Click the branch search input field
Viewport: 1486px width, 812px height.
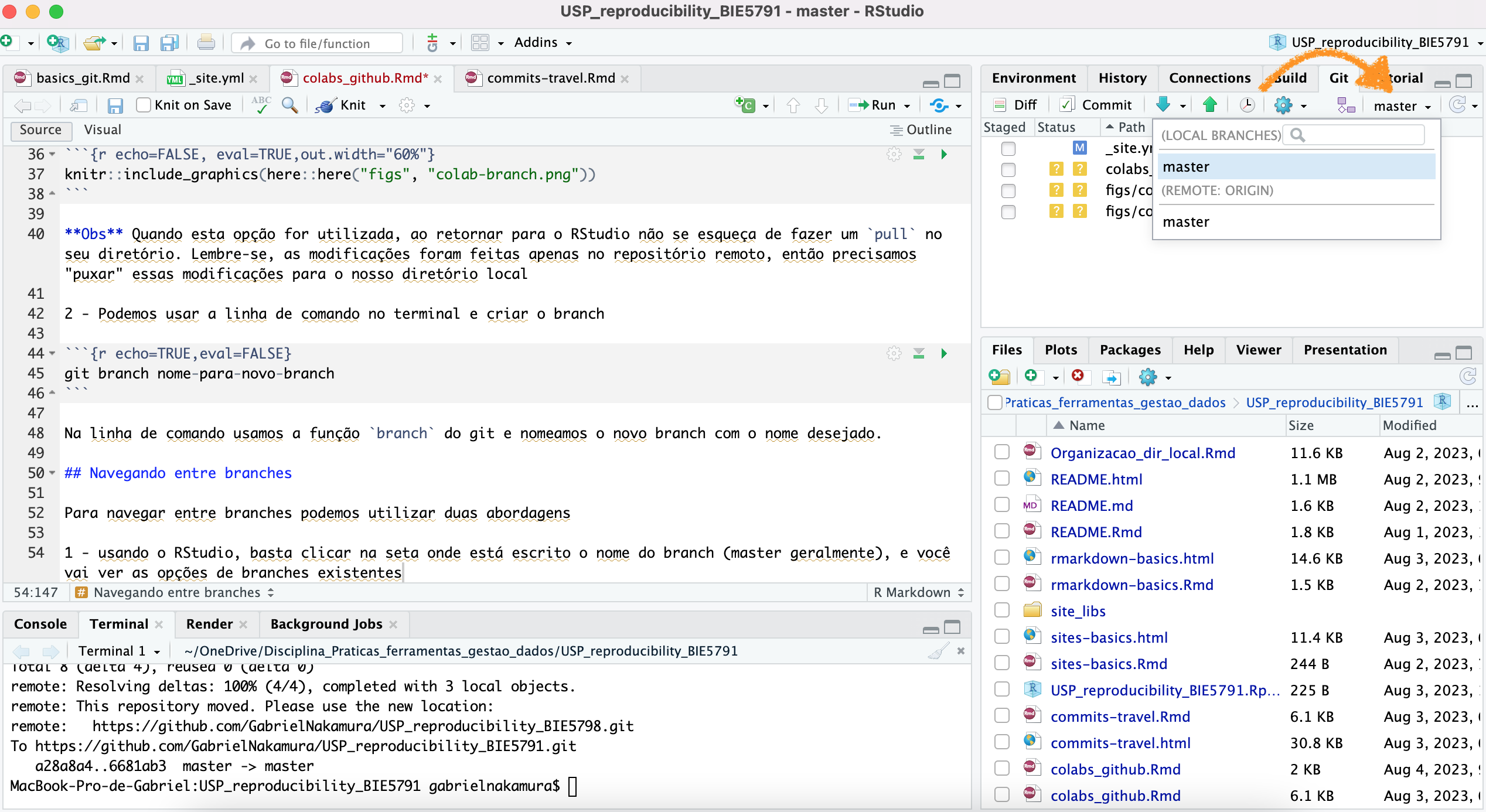1354,135
